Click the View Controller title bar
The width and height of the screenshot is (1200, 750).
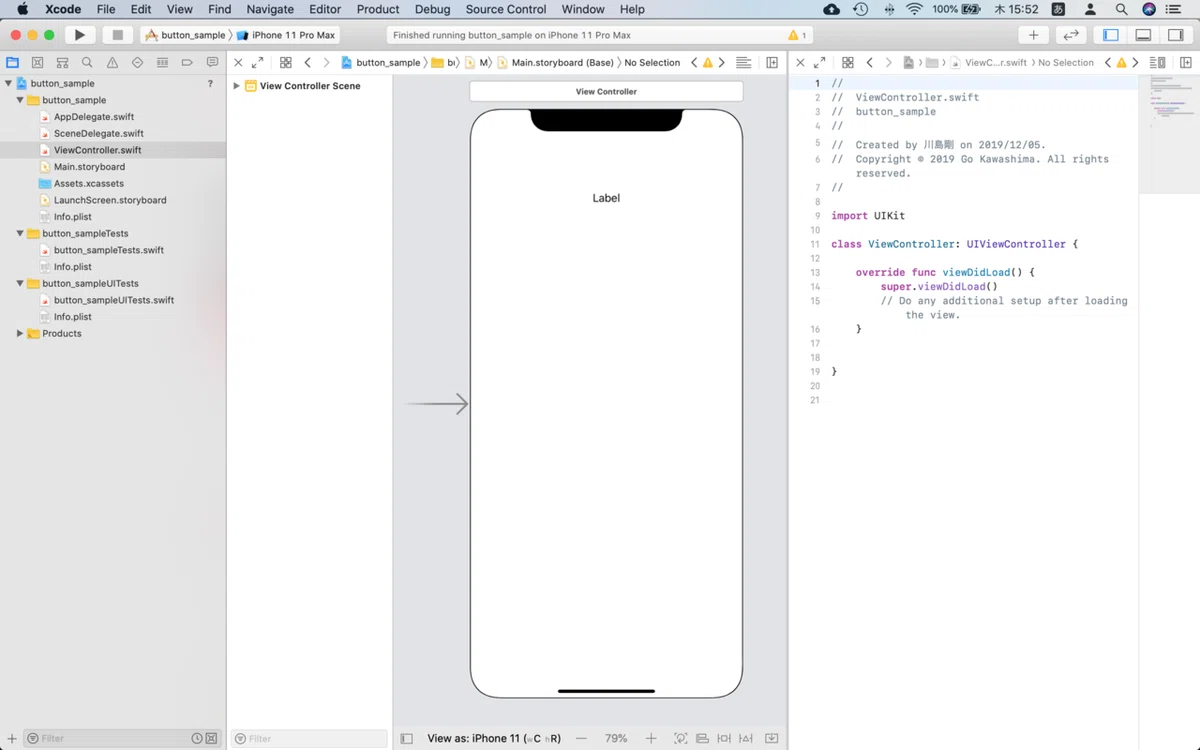point(606,91)
